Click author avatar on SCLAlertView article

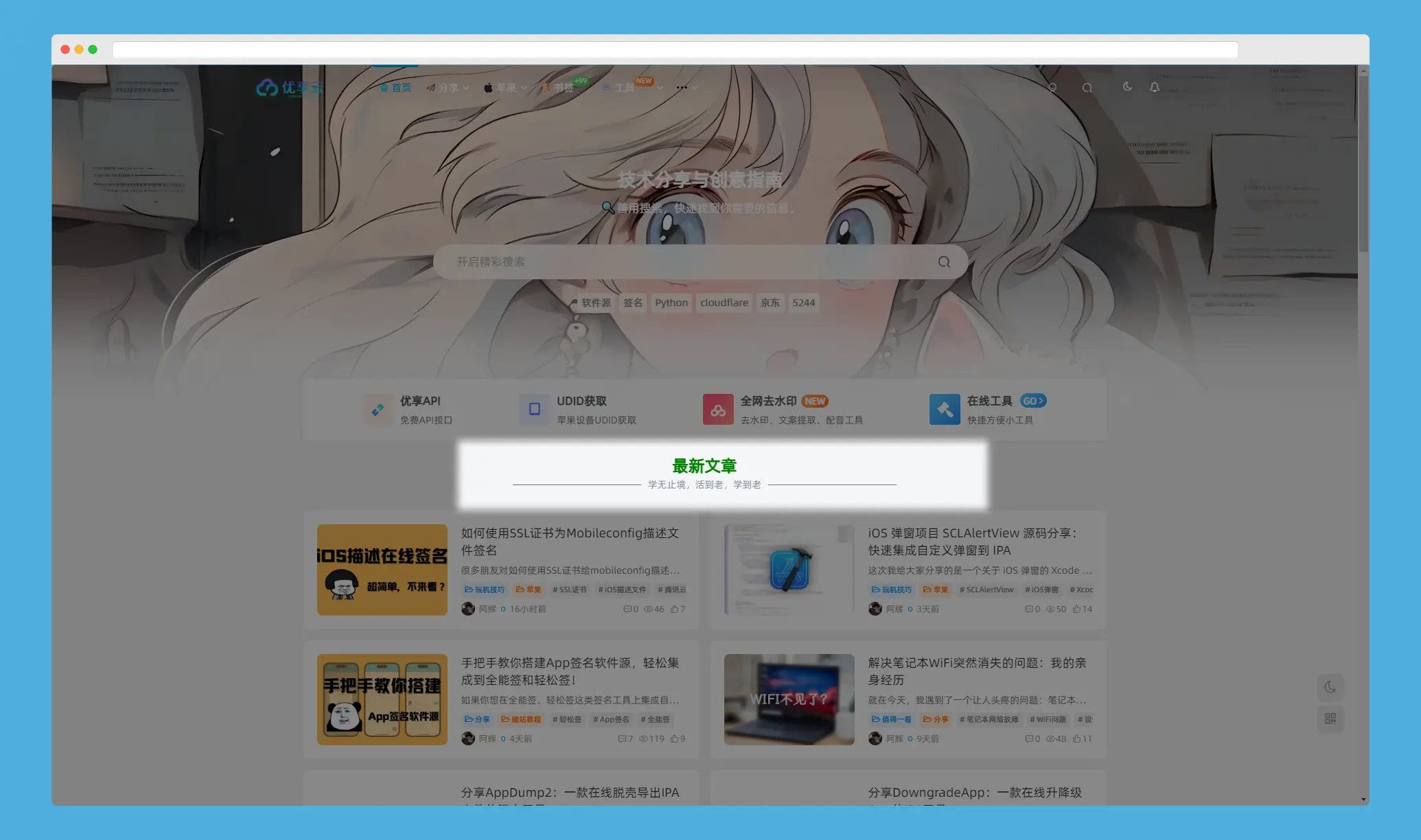[x=875, y=609]
